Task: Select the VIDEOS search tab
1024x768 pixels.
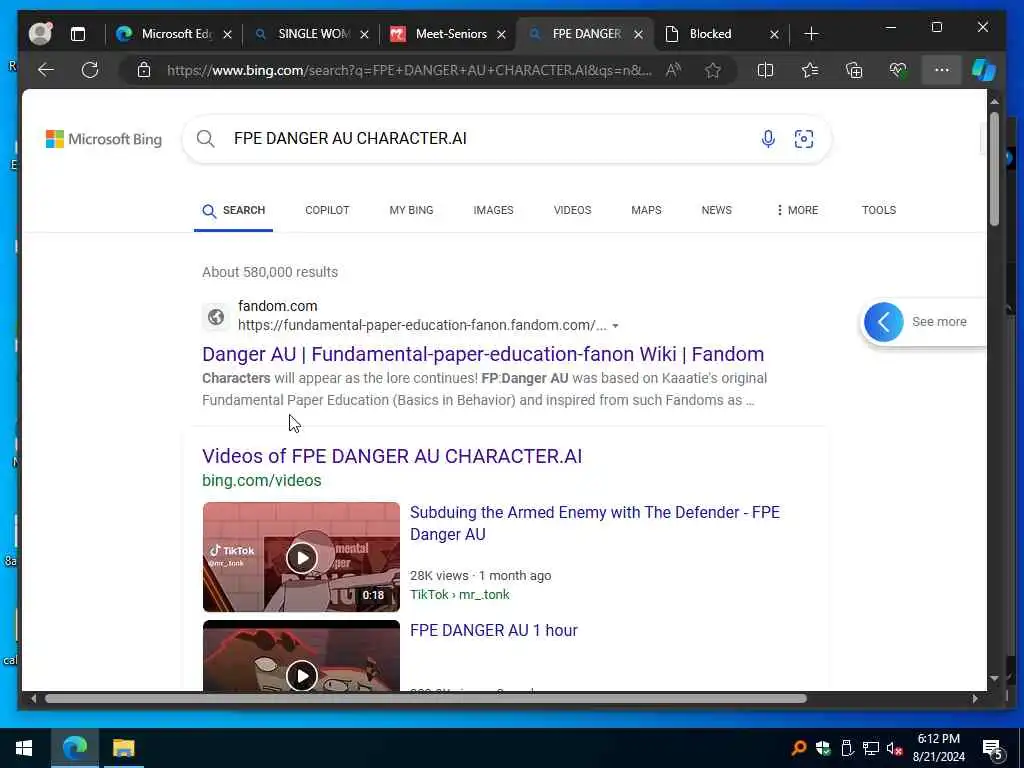Action: click(x=572, y=210)
